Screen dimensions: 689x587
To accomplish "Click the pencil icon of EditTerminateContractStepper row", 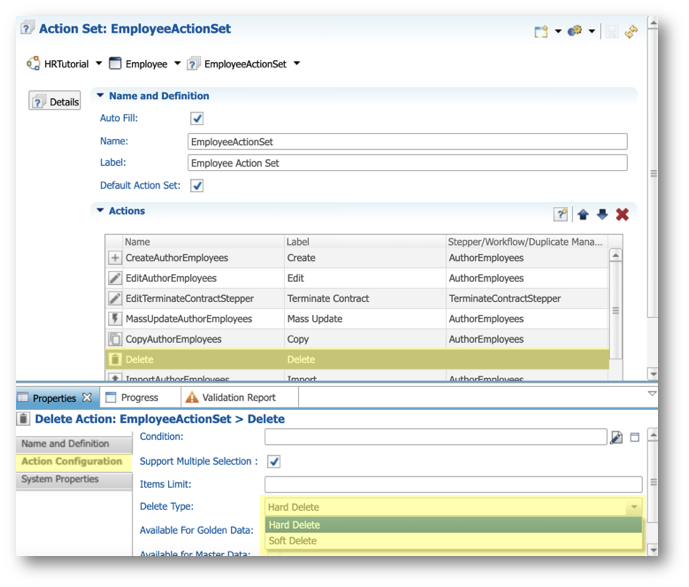I will click(x=115, y=298).
